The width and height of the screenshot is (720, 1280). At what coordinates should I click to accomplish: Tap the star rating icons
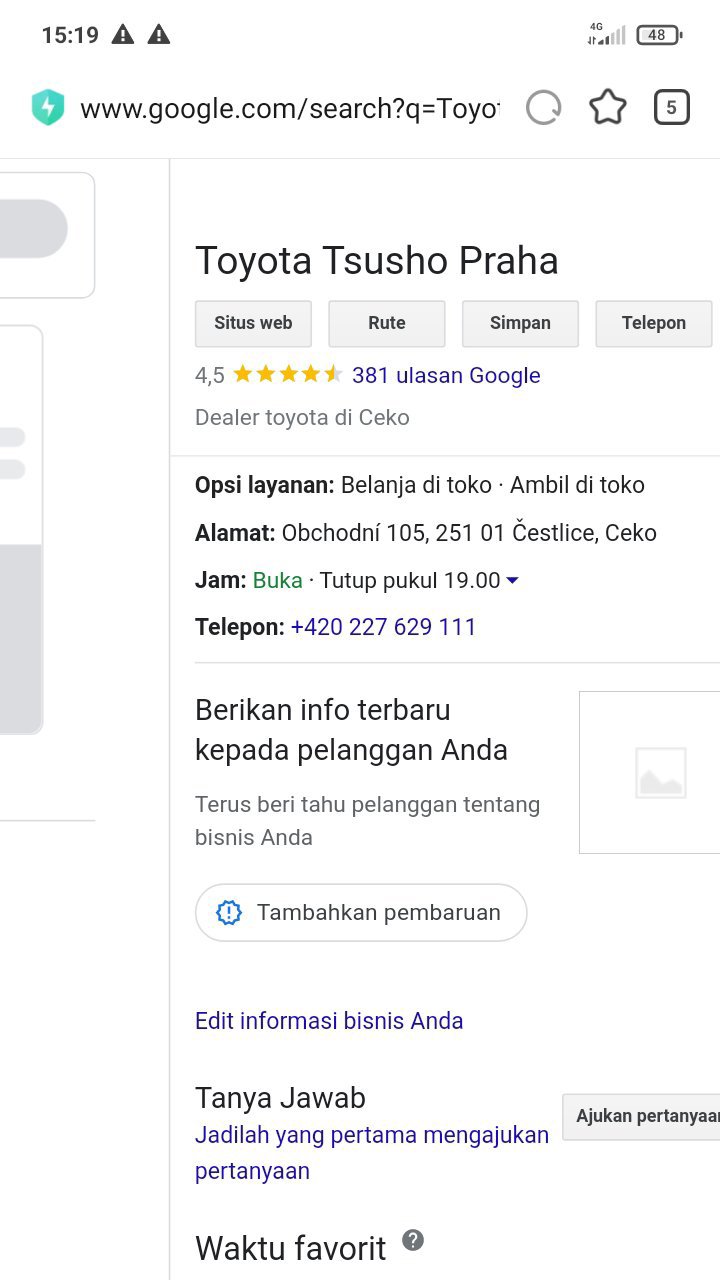coord(287,375)
